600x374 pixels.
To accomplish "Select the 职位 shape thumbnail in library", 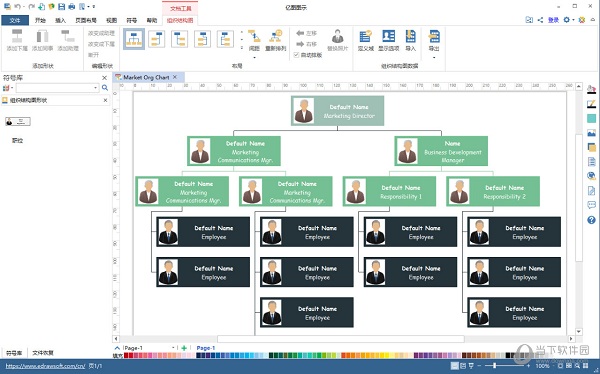I will (18, 121).
